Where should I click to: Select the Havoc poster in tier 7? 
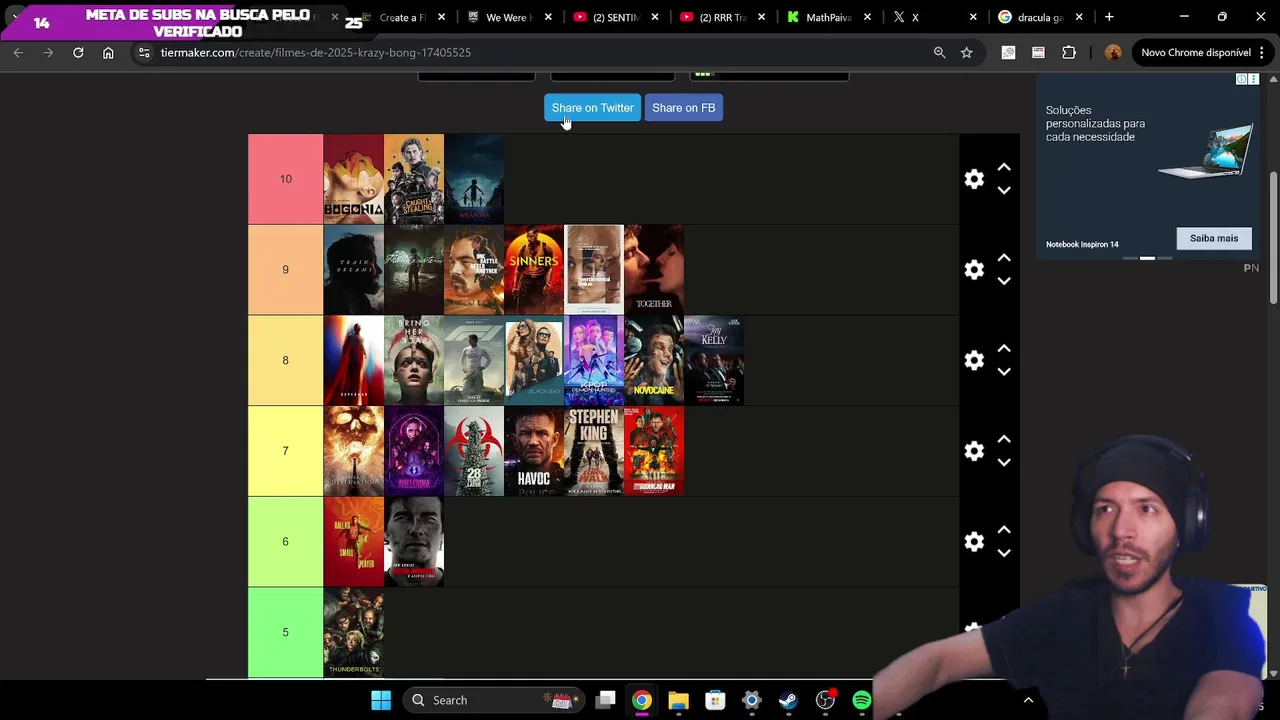tap(534, 451)
